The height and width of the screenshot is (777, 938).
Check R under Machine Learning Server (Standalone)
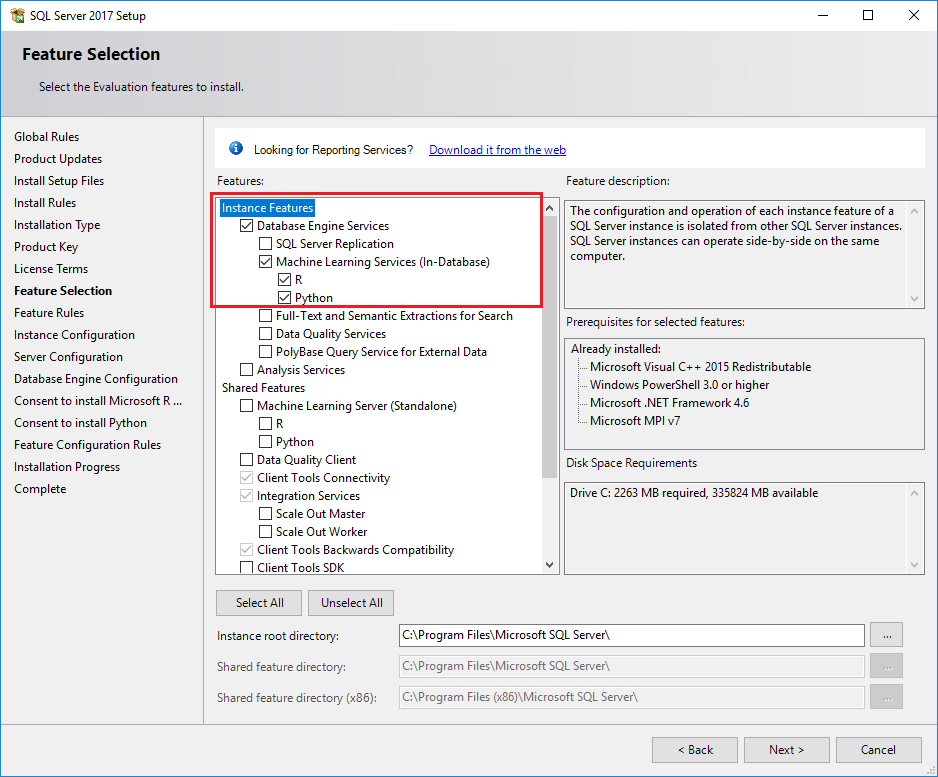[x=266, y=423]
